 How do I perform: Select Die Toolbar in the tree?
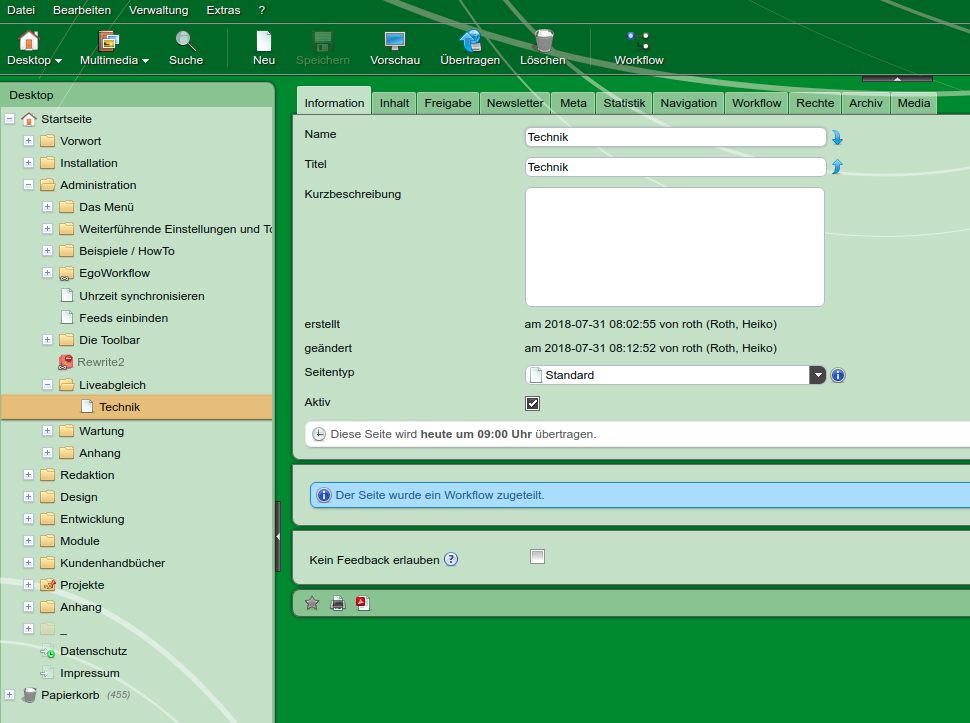(109, 340)
